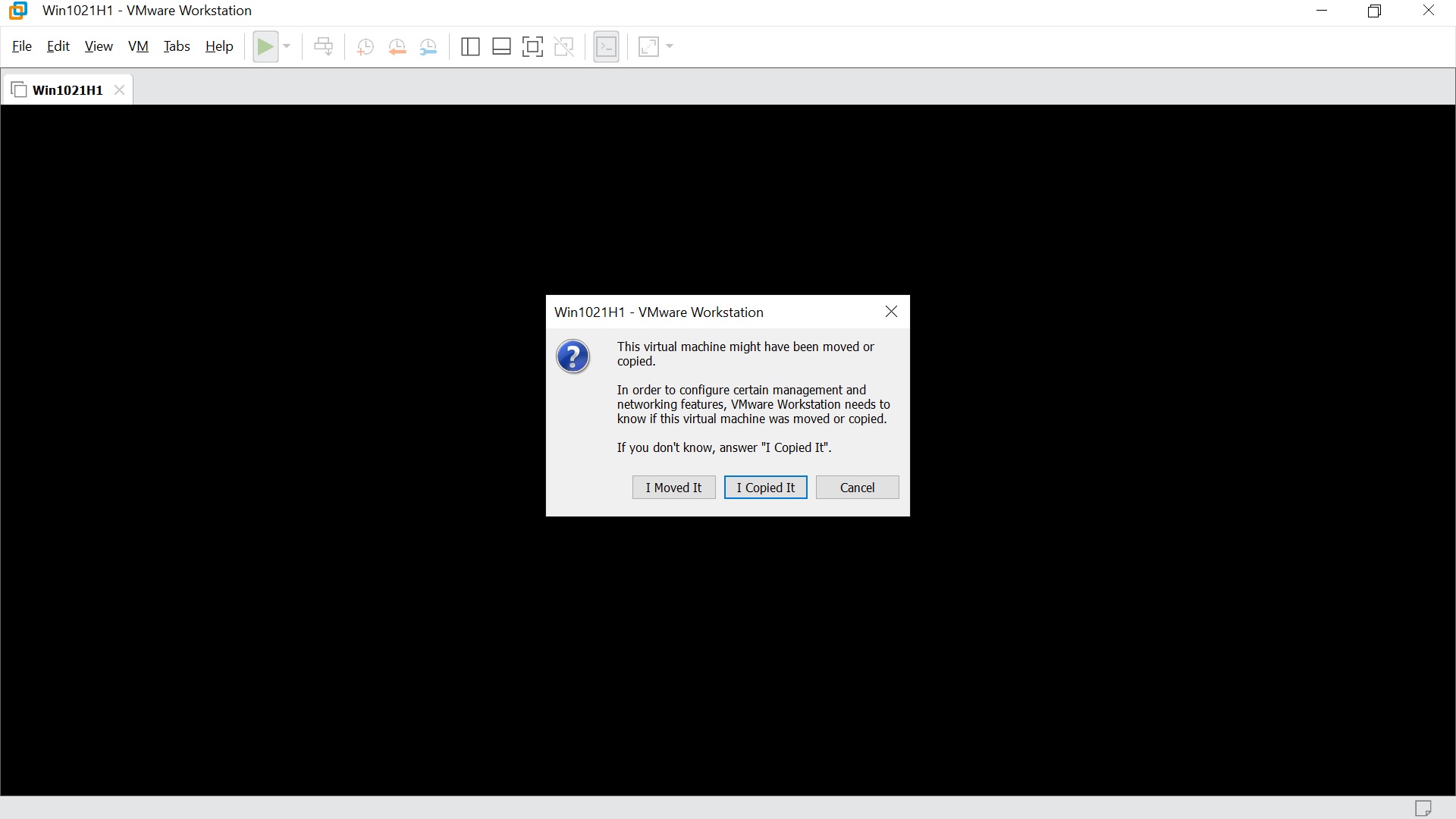Cancel the moved-or-copied dialog
This screenshot has height=819, width=1456.
(857, 487)
